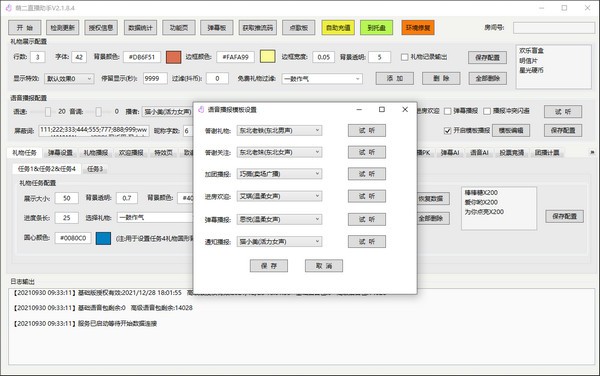Toggle the 弹幕播报 checkbox in voice config
Image resolution: width=600 pixels, height=376 pixels.
click(x=448, y=111)
